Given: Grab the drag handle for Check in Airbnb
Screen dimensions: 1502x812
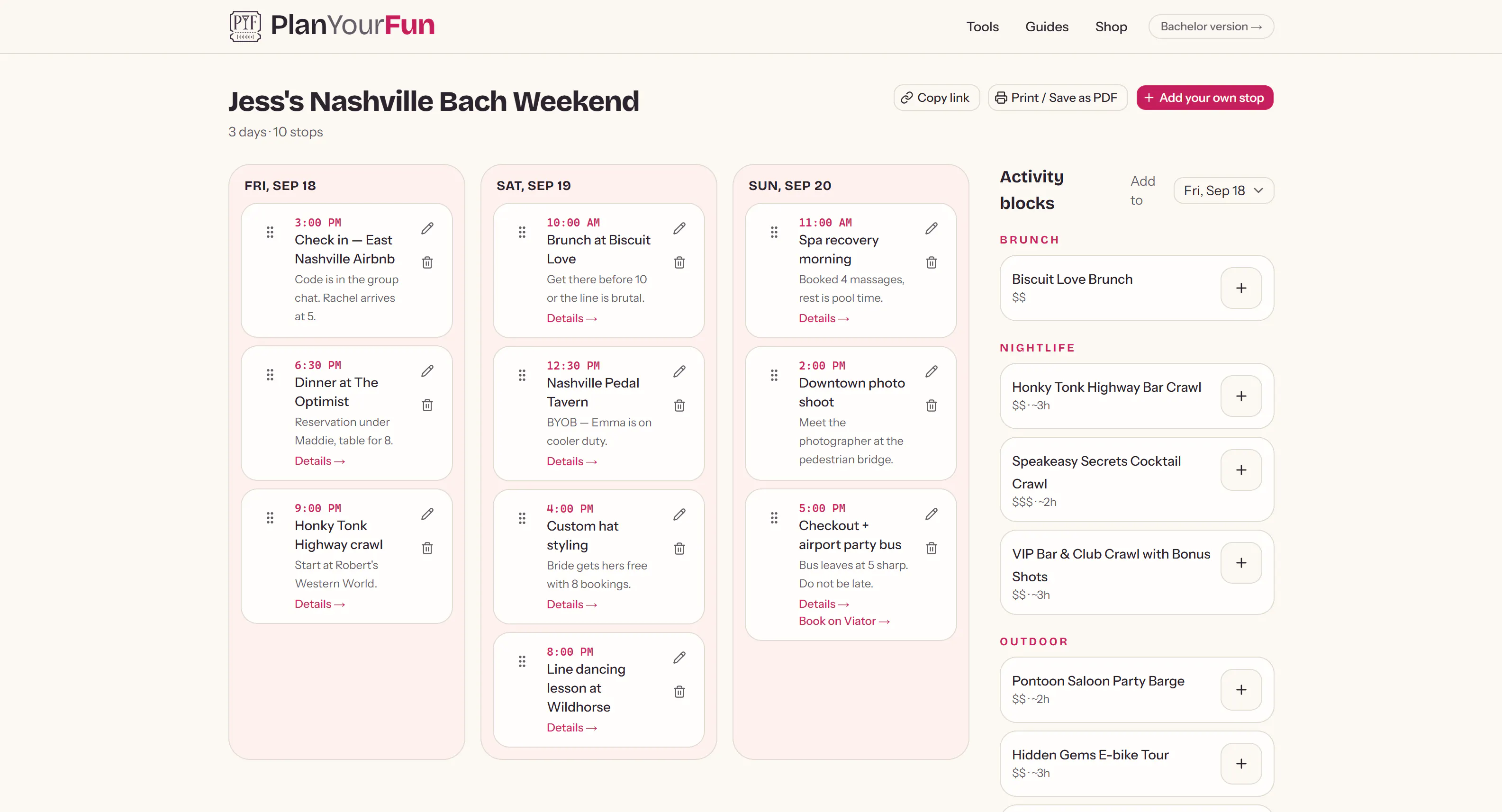Looking at the screenshot, I should pyautogui.click(x=270, y=232).
